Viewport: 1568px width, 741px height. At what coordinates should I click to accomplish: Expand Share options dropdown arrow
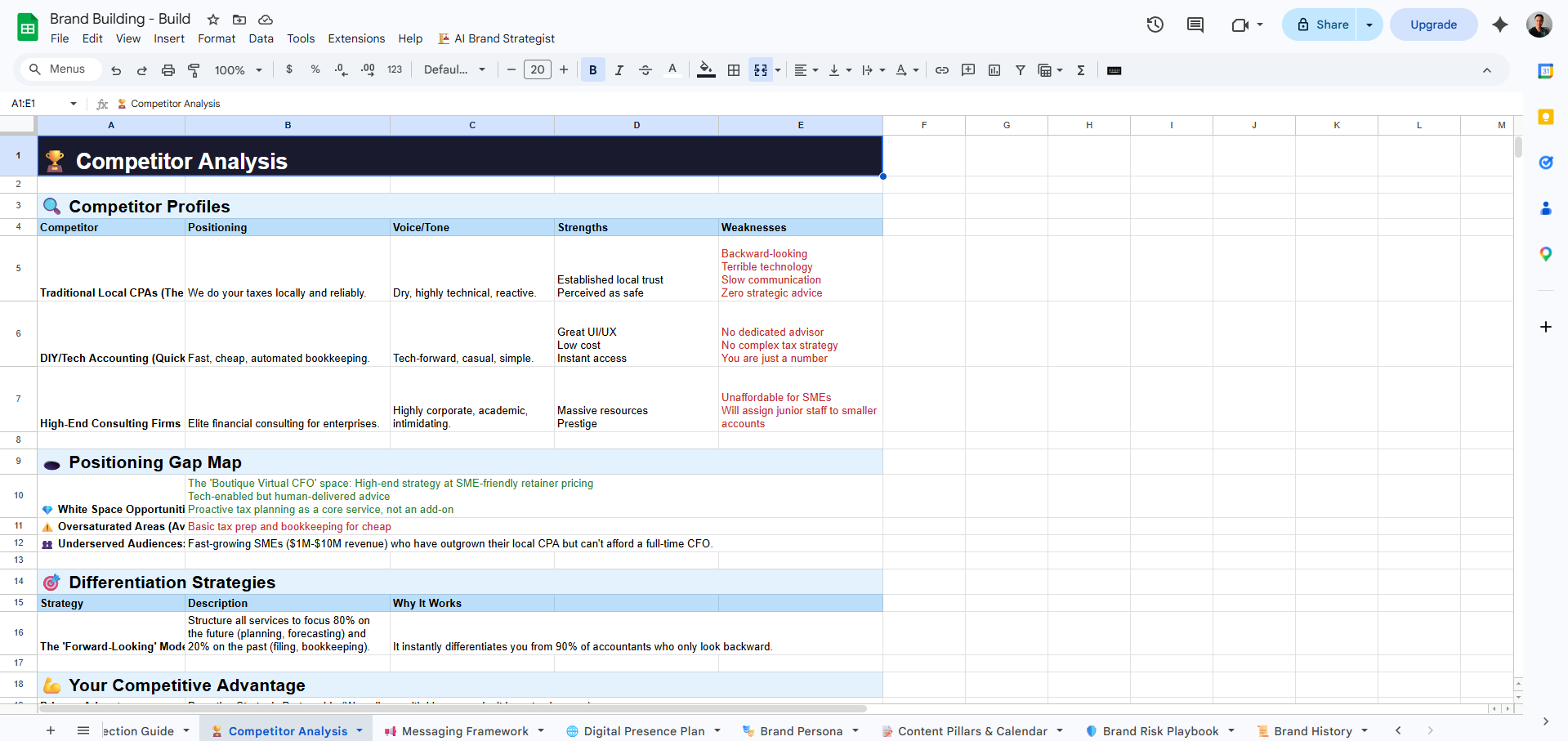click(x=1369, y=25)
